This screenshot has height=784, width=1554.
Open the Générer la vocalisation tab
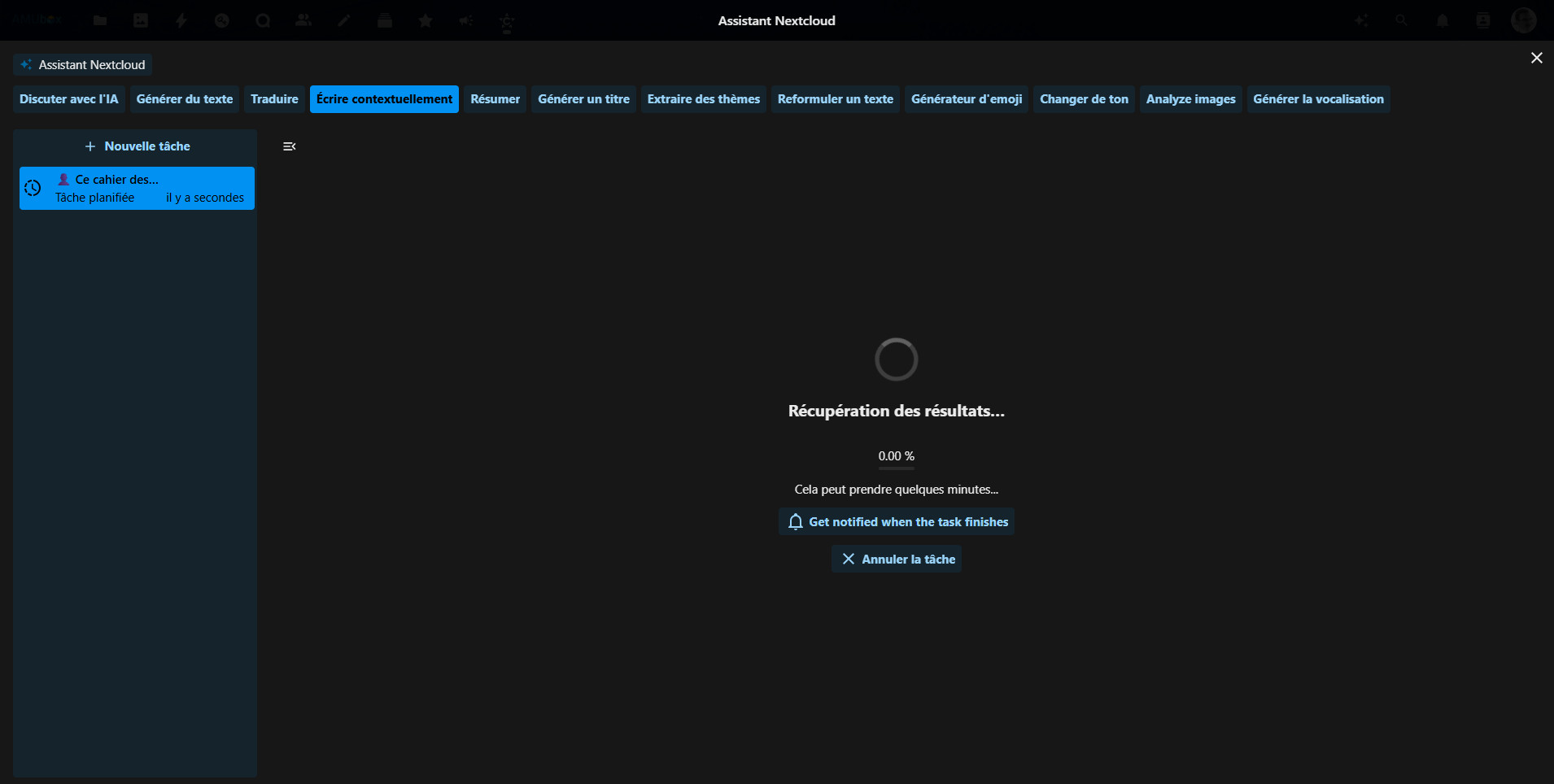click(1318, 99)
